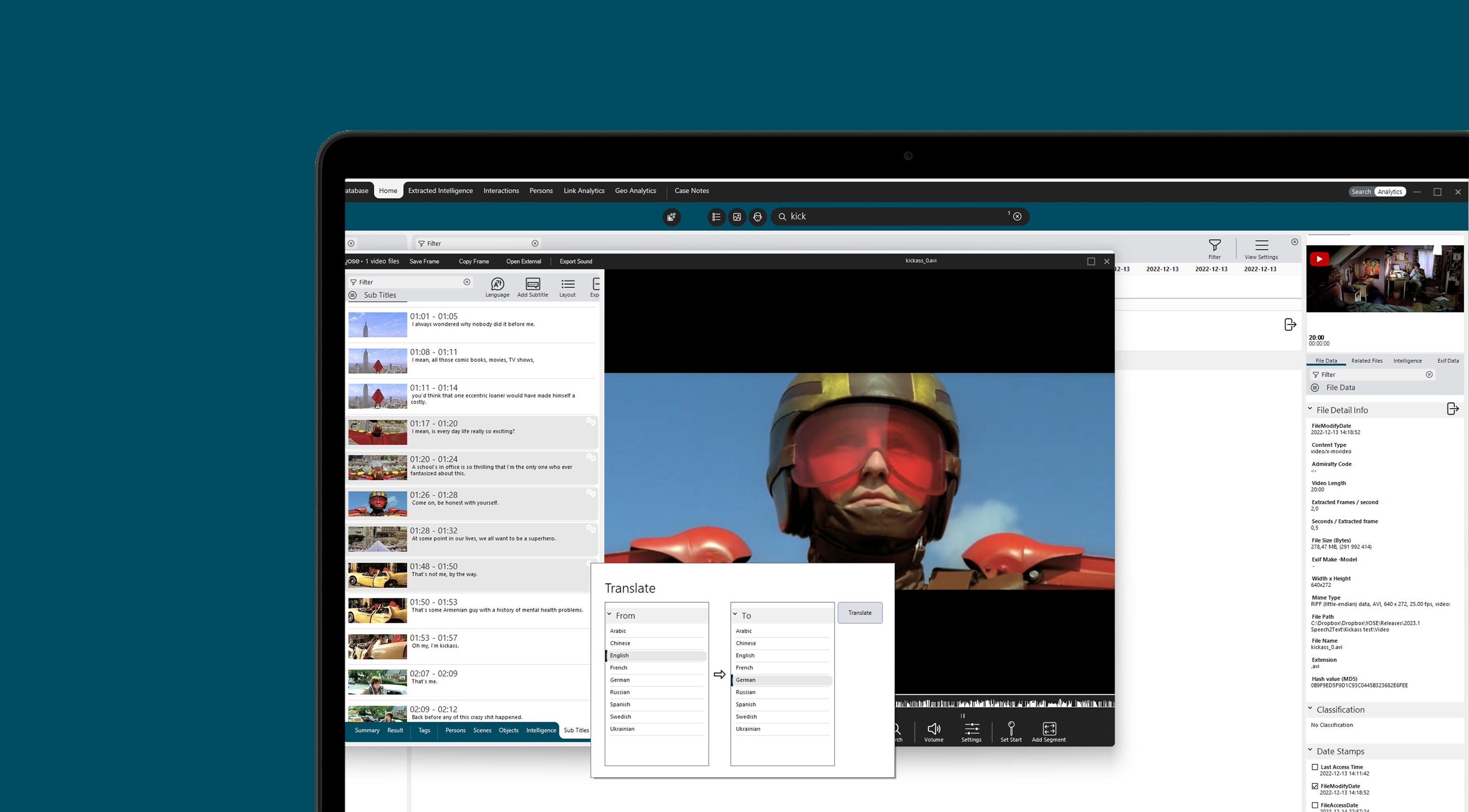Open the Summary bottom tab
The width and height of the screenshot is (1469, 812).
click(367, 730)
